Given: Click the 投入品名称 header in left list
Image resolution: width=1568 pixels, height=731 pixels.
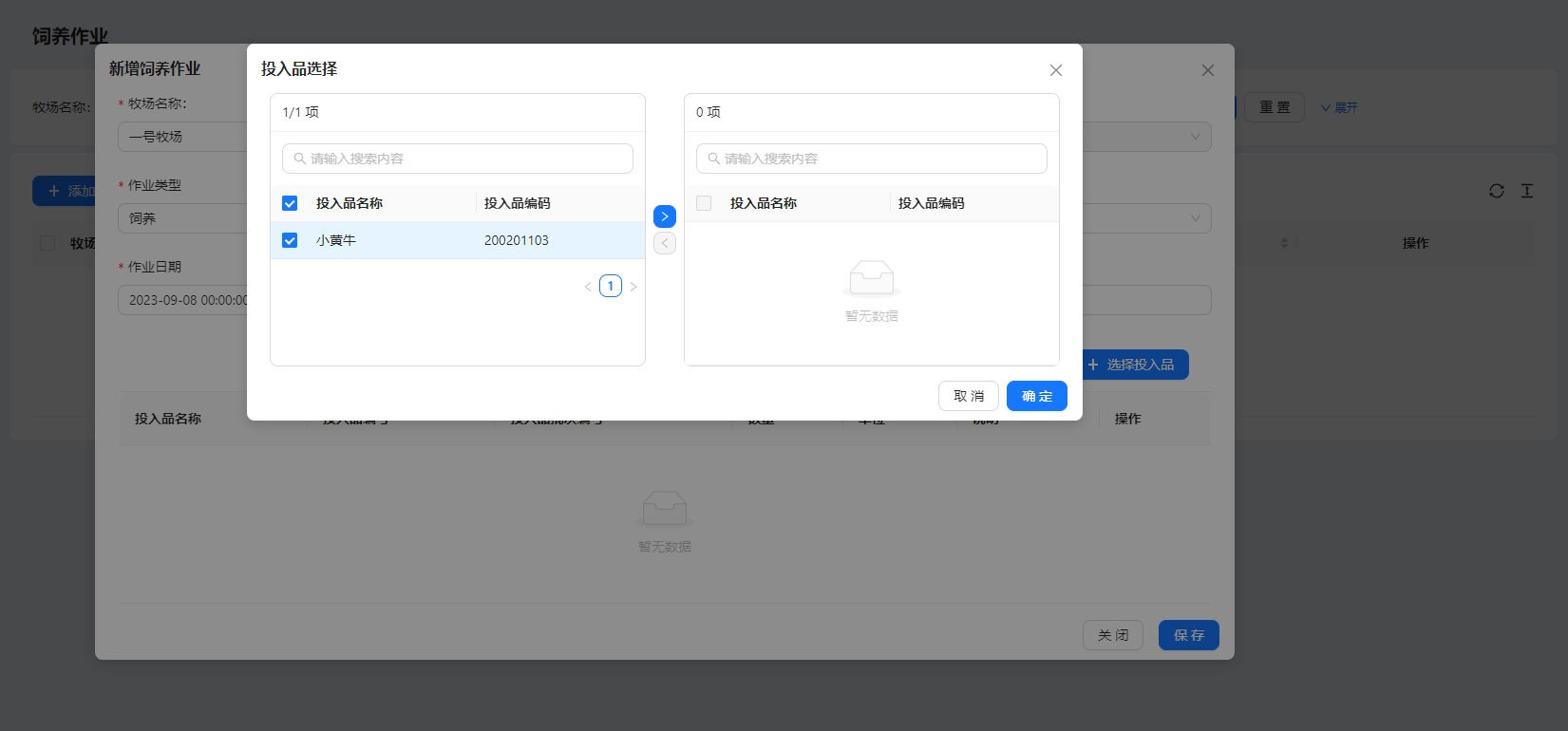Looking at the screenshot, I should [x=349, y=203].
